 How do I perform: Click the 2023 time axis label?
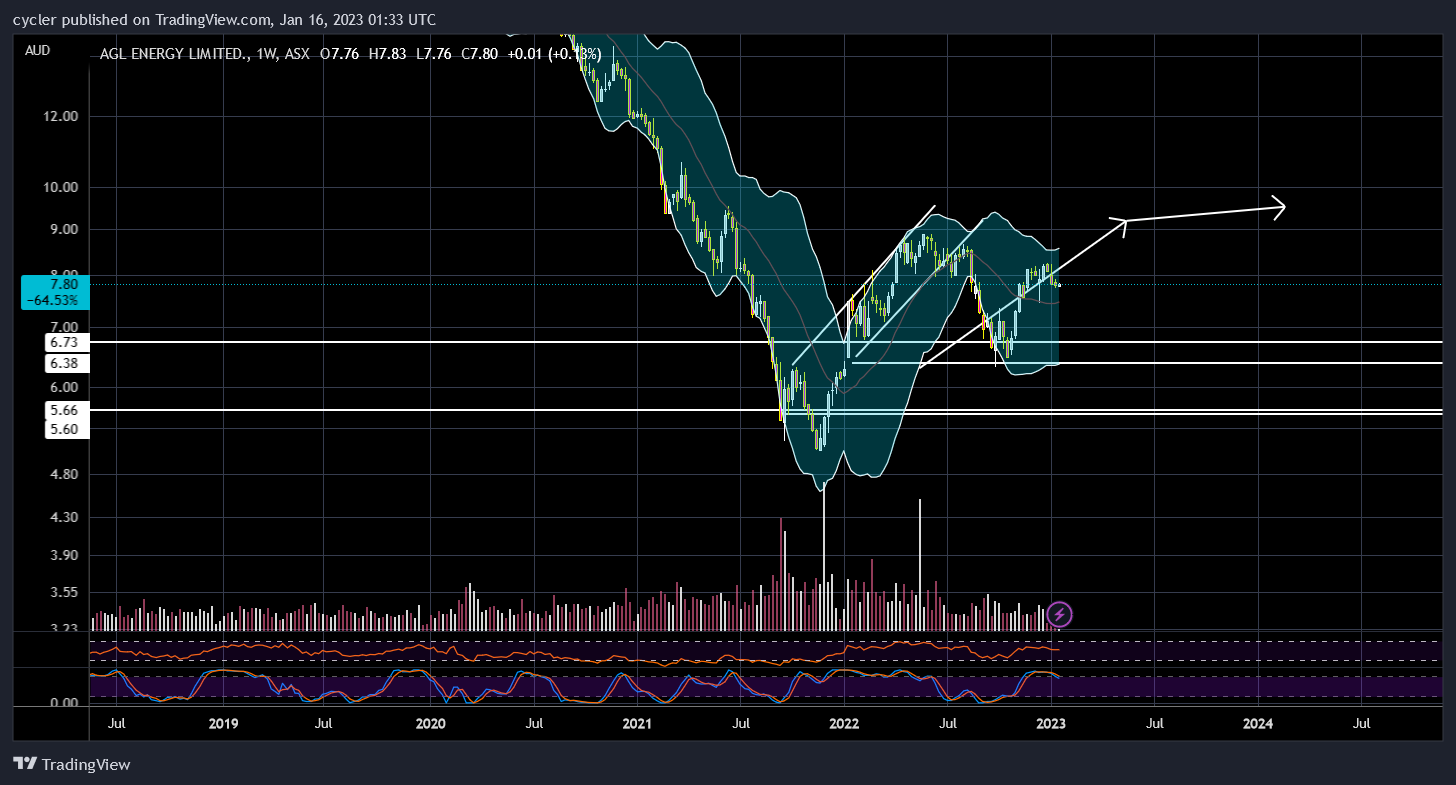tap(1051, 722)
